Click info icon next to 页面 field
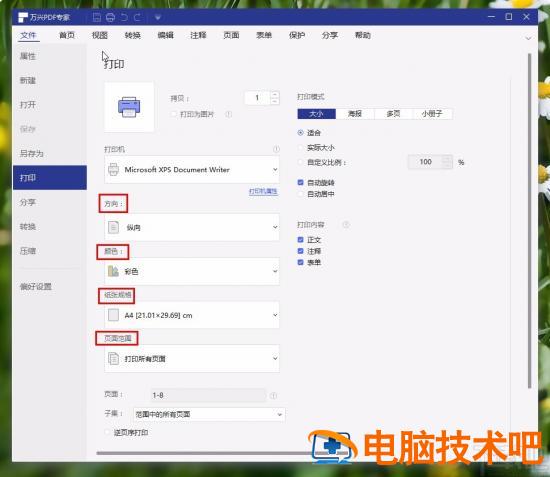 pos(273,396)
